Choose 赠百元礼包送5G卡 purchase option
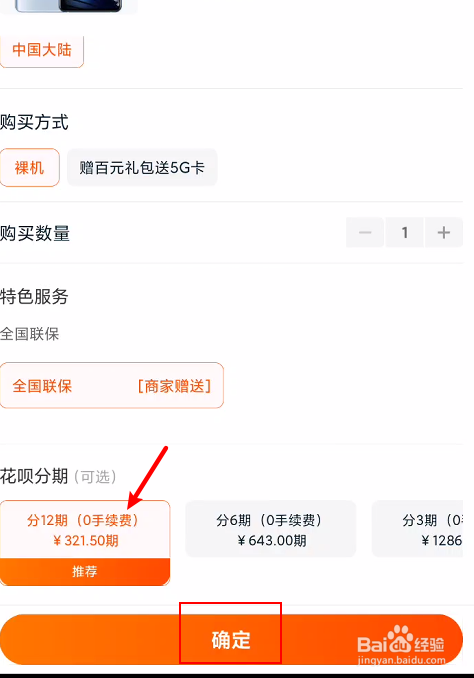 tap(142, 167)
